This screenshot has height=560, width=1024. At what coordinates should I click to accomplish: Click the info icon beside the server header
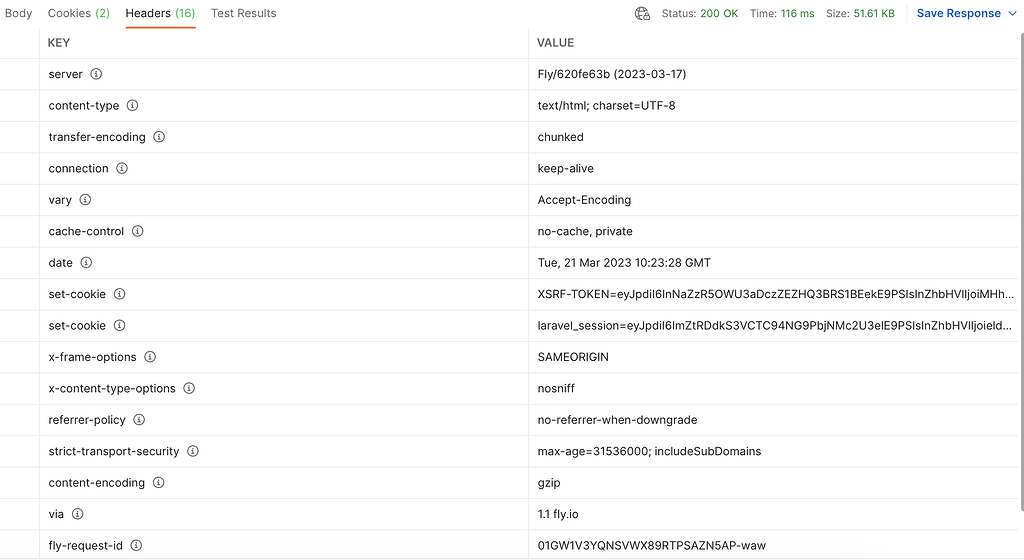click(x=96, y=74)
